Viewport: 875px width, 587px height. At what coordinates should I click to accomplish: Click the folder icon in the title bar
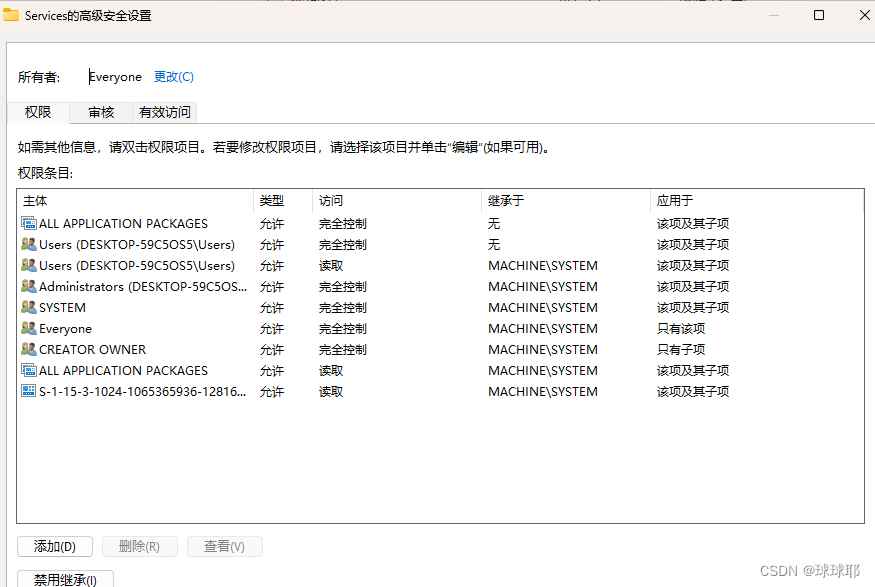[13, 15]
